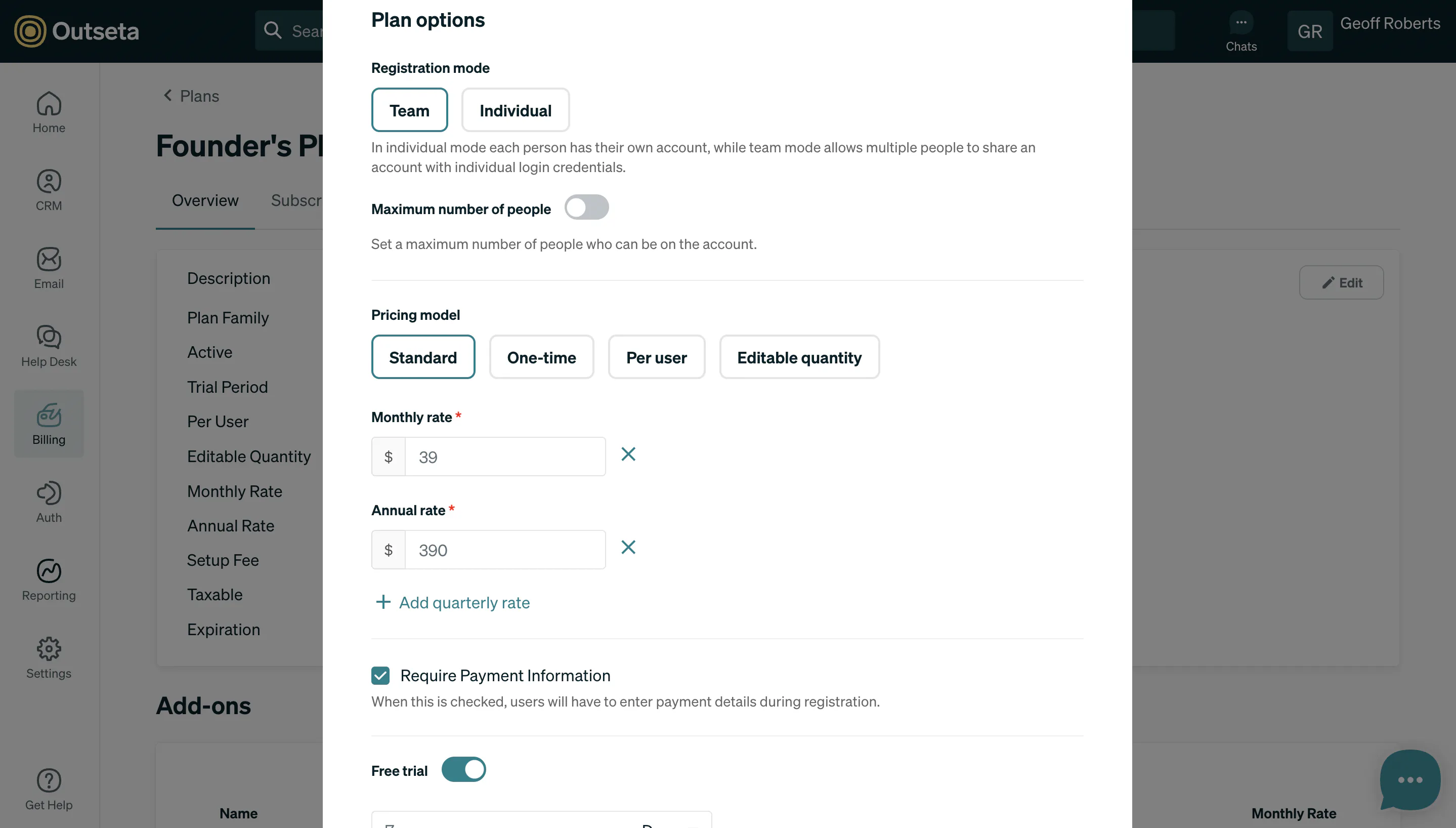Image resolution: width=1456 pixels, height=828 pixels.
Task: Open the Home section in sidebar
Action: coord(48,112)
